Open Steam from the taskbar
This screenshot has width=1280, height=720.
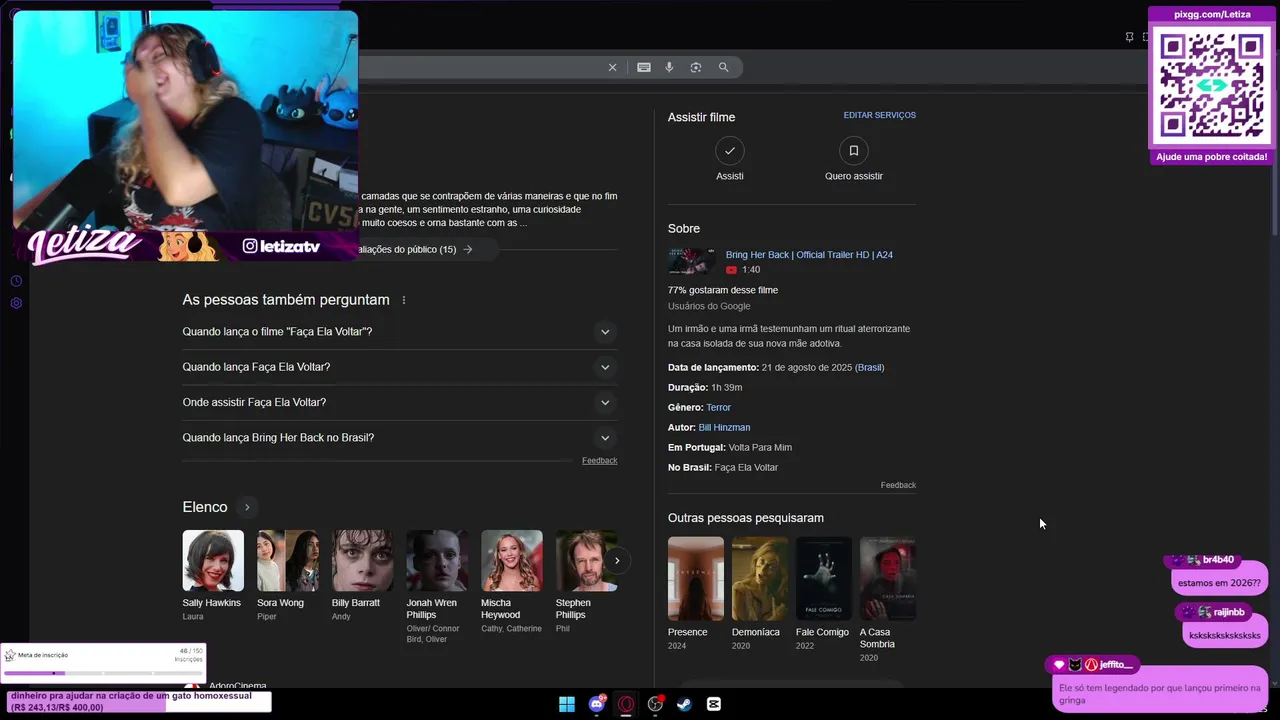(x=684, y=704)
